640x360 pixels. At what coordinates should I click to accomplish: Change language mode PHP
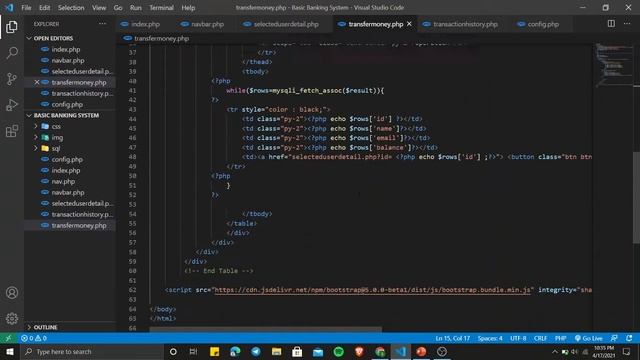560,338
